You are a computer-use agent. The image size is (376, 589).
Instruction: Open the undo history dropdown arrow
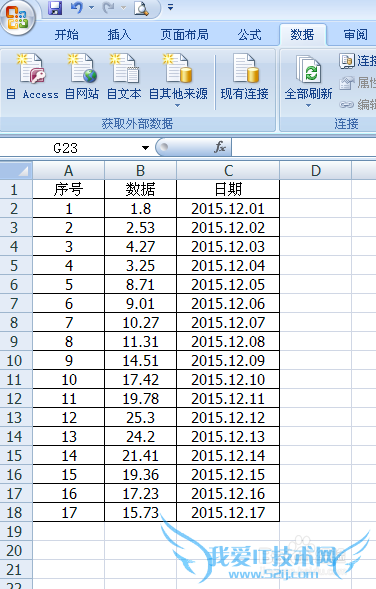91,8
